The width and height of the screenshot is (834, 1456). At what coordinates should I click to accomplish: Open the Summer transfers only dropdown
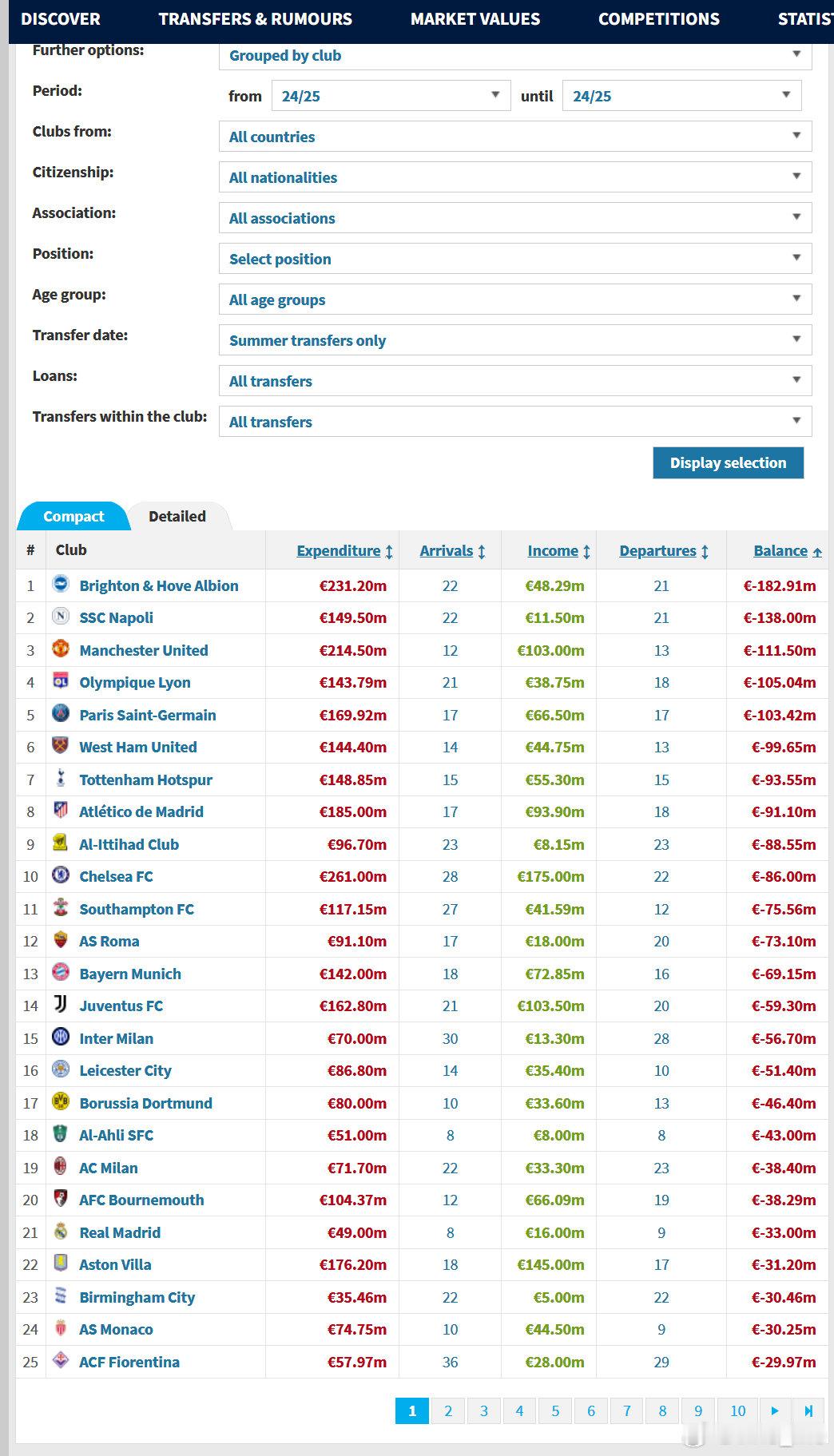(515, 340)
